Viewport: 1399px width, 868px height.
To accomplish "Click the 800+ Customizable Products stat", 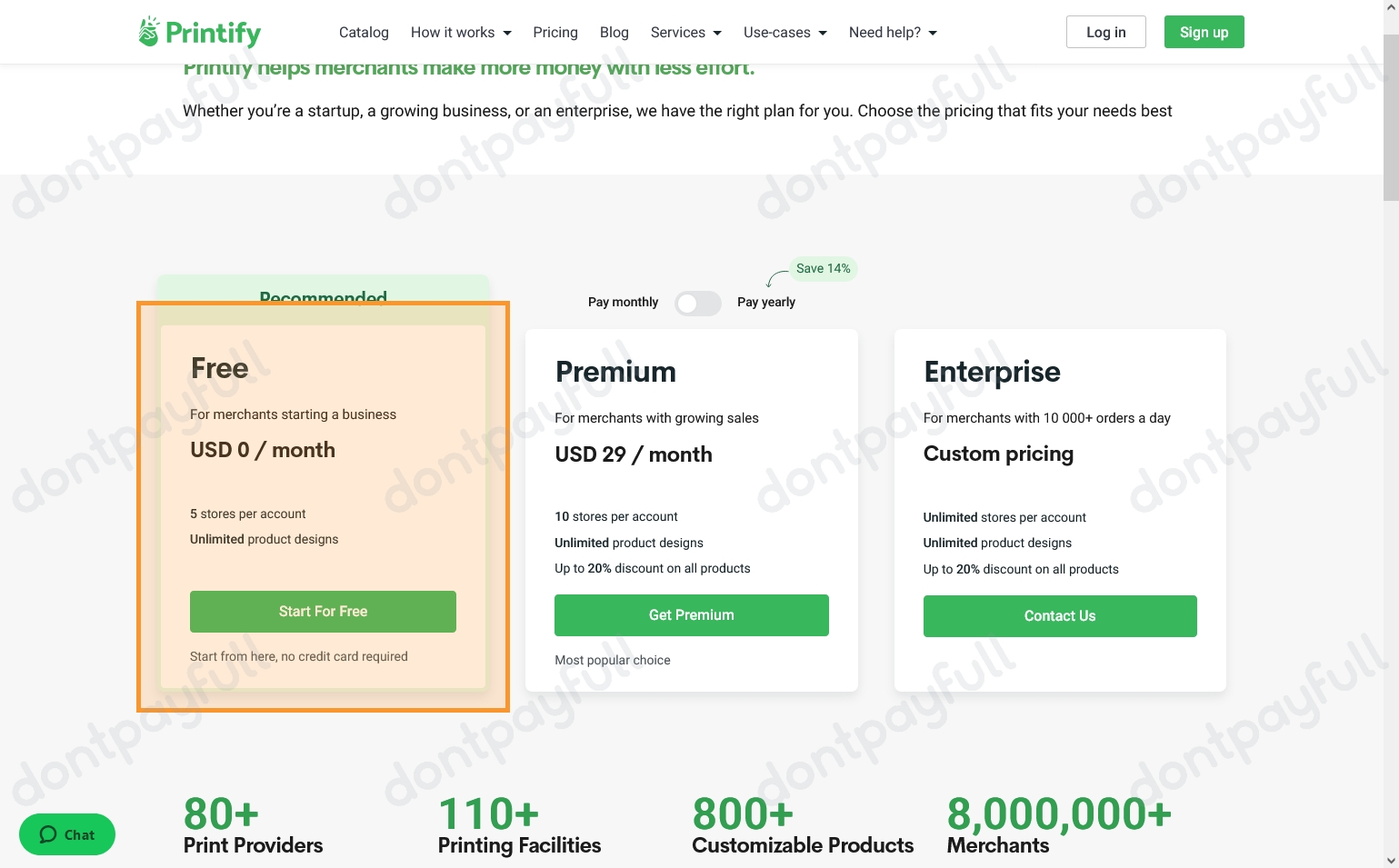I will 803,826.
